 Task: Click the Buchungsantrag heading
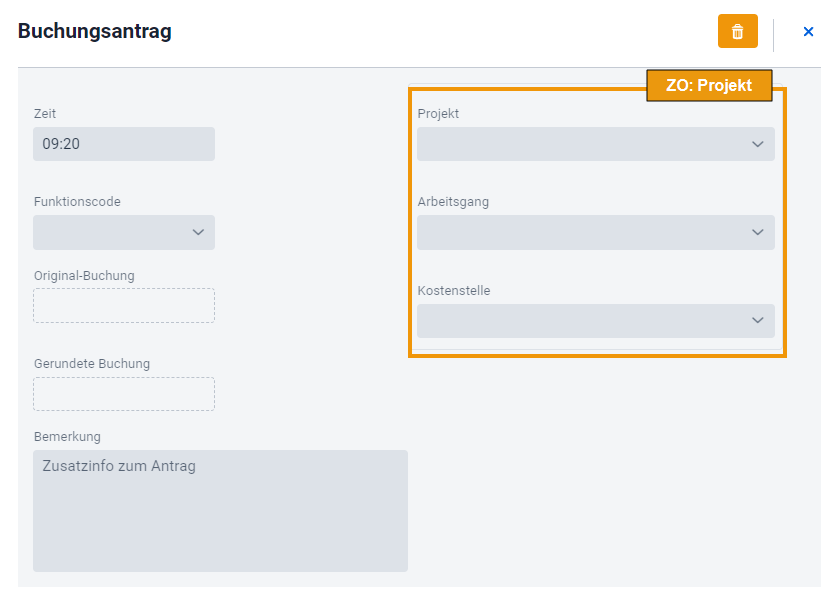click(95, 31)
